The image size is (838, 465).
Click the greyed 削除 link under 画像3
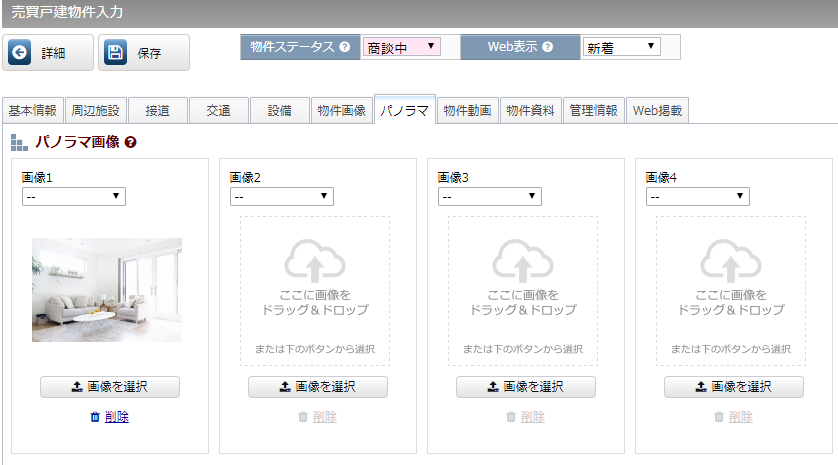[532, 417]
